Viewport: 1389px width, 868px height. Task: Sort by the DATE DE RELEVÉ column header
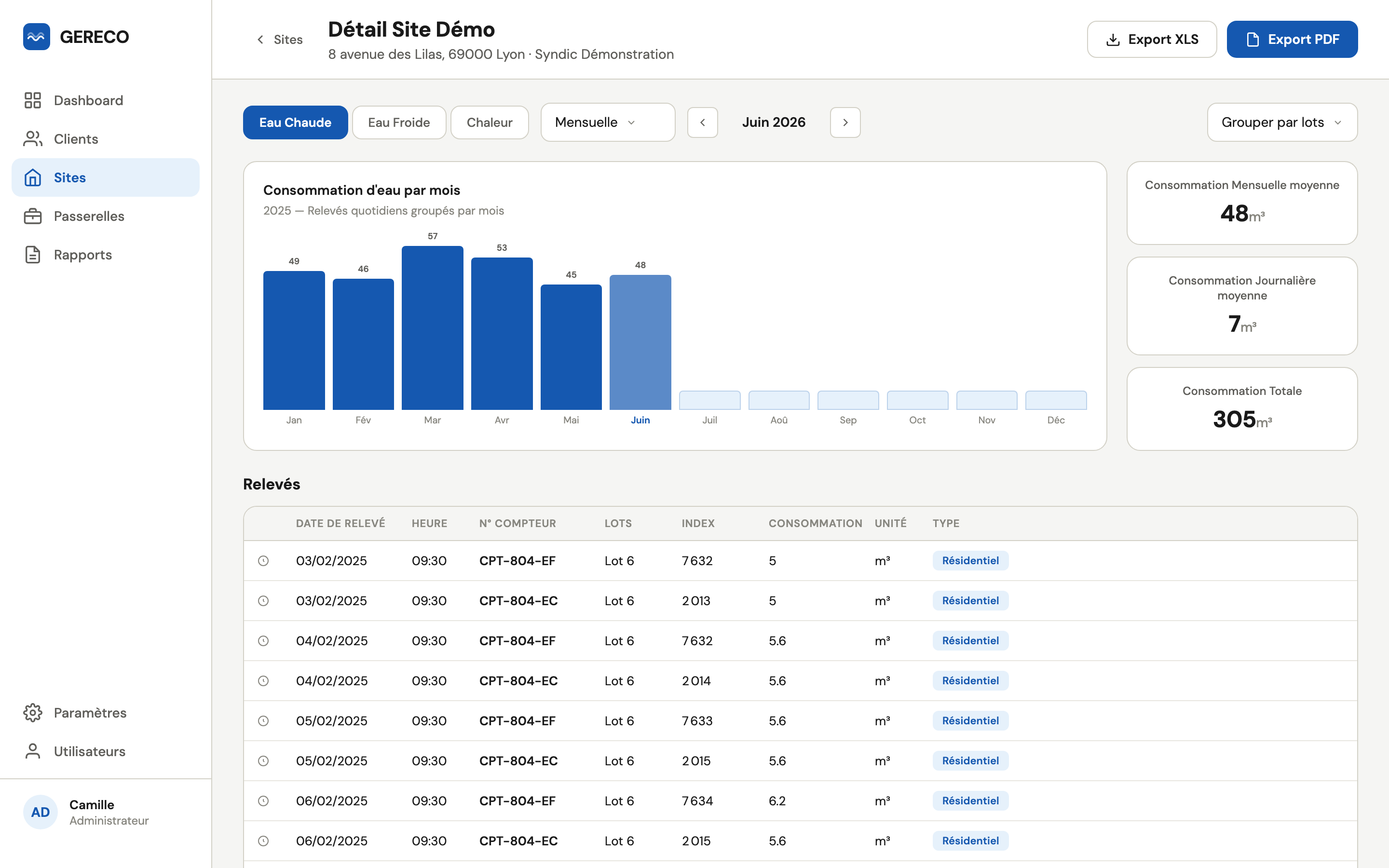340,523
